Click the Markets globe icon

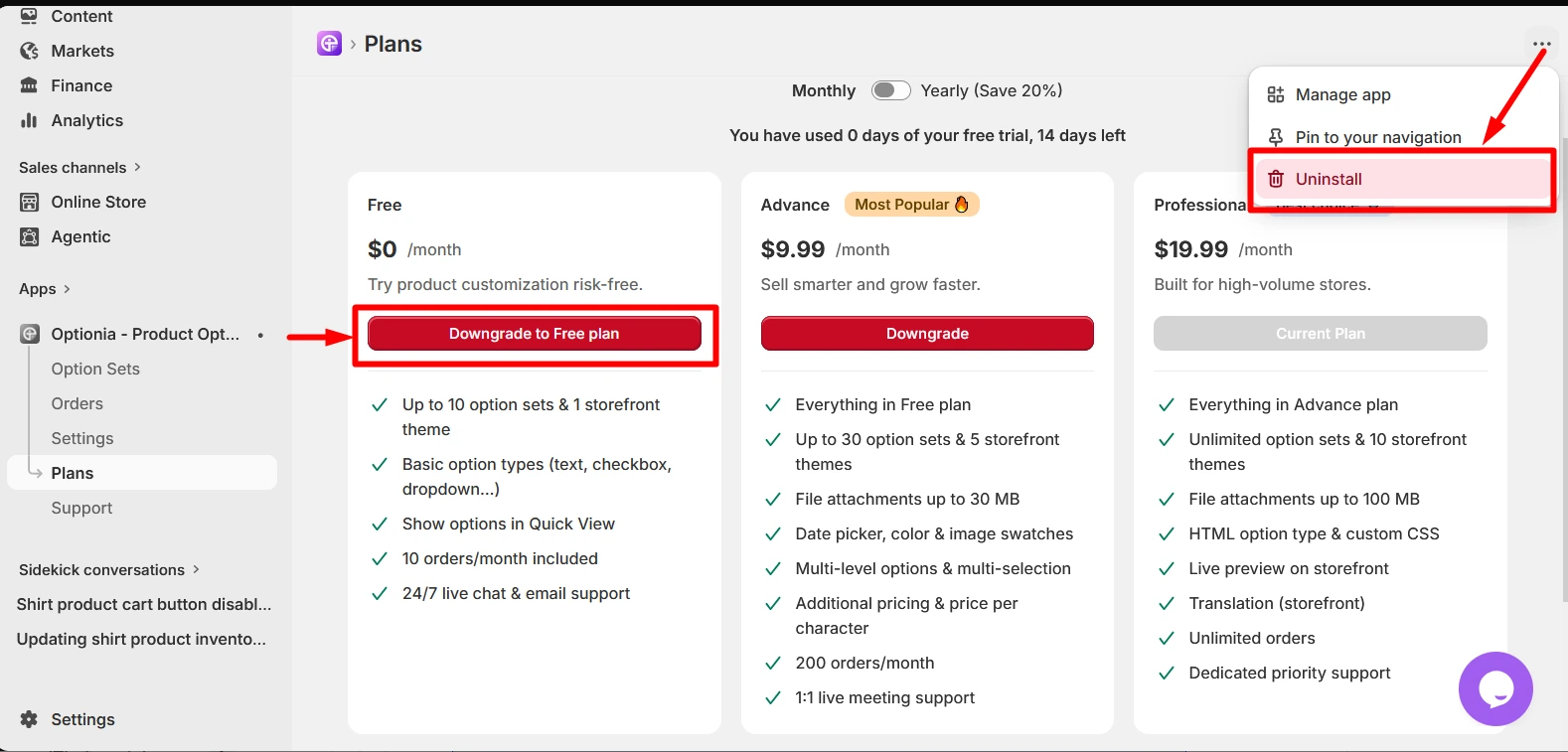[30, 51]
